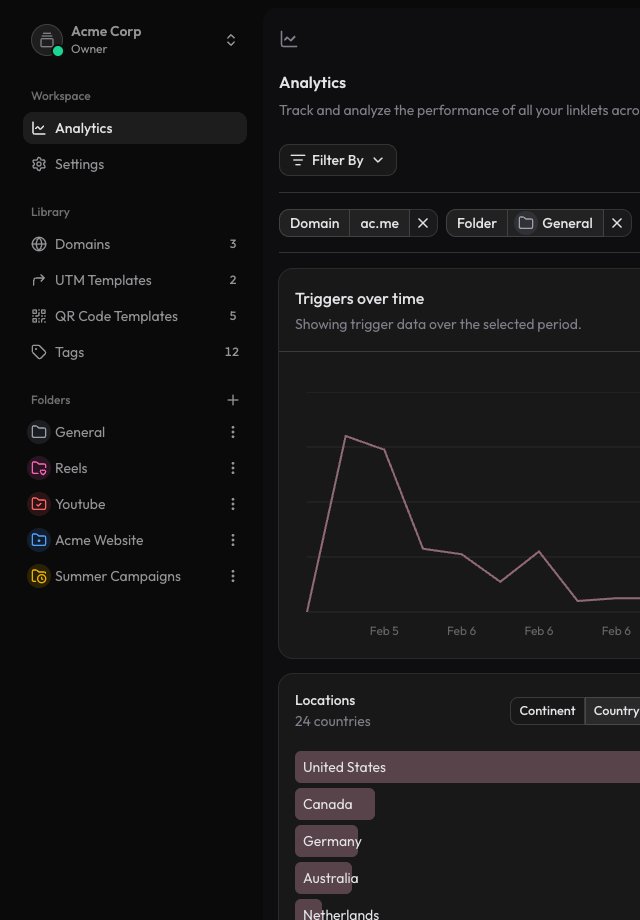This screenshot has height=920, width=640.
Task: Open options menu for Youtube folder
Action: pyautogui.click(x=233, y=504)
